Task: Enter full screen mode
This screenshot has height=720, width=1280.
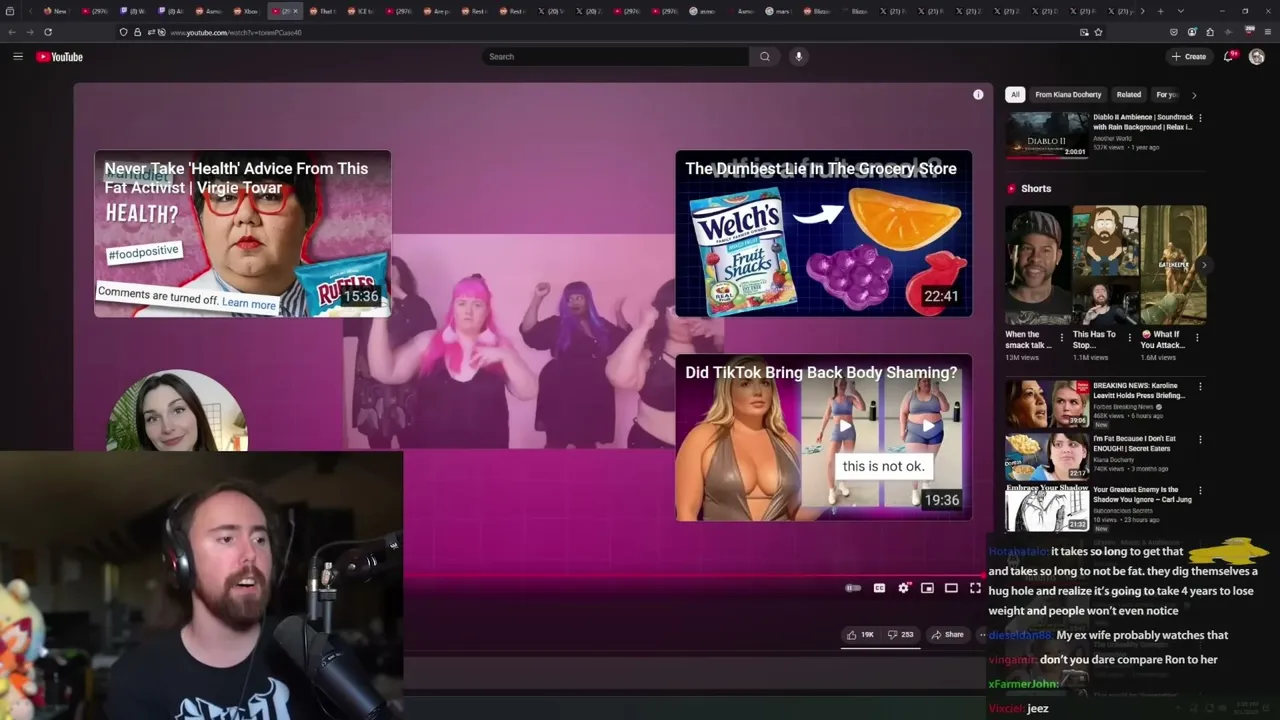Action: [x=975, y=588]
